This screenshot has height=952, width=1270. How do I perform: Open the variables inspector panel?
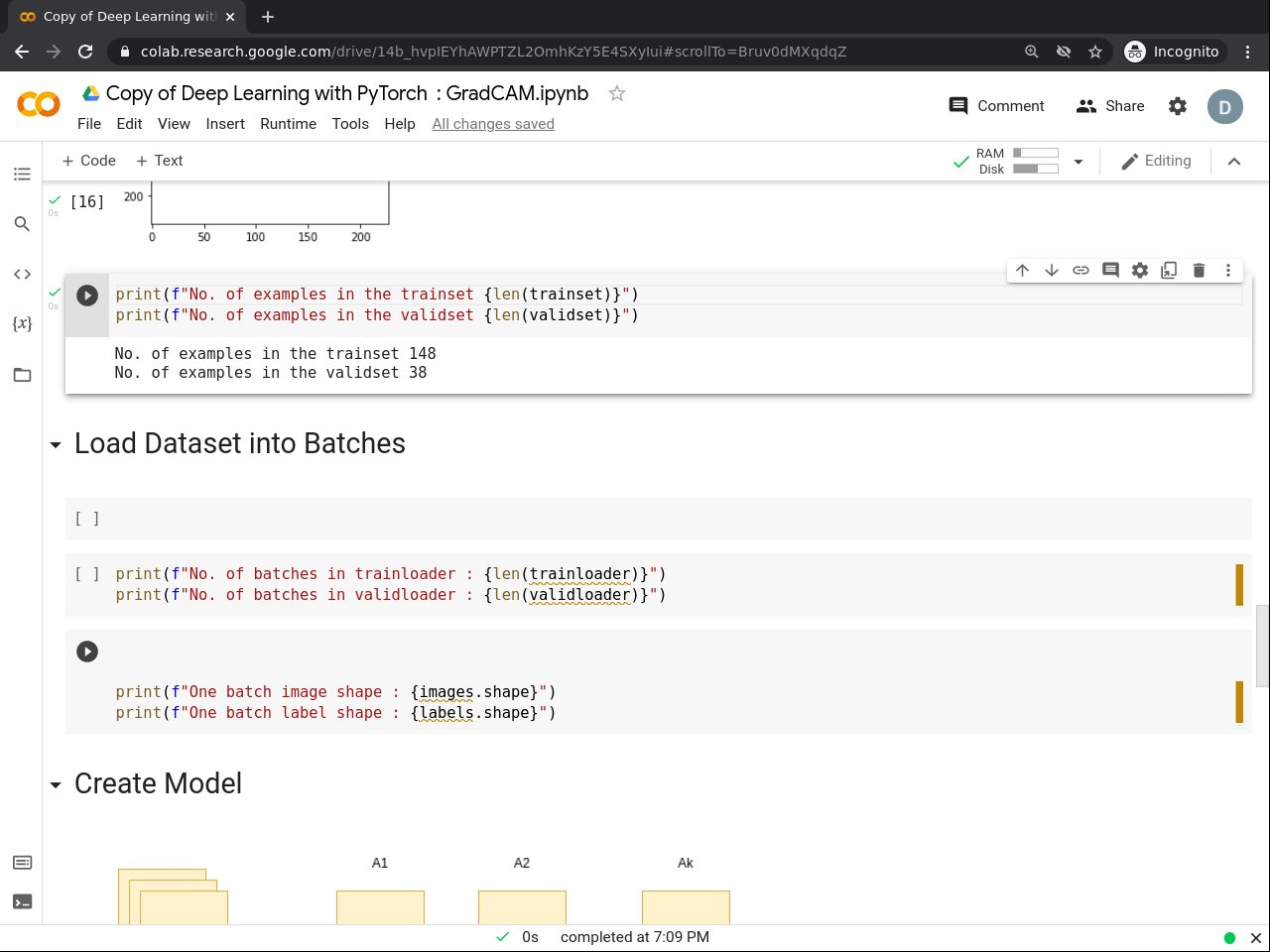pyautogui.click(x=22, y=324)
